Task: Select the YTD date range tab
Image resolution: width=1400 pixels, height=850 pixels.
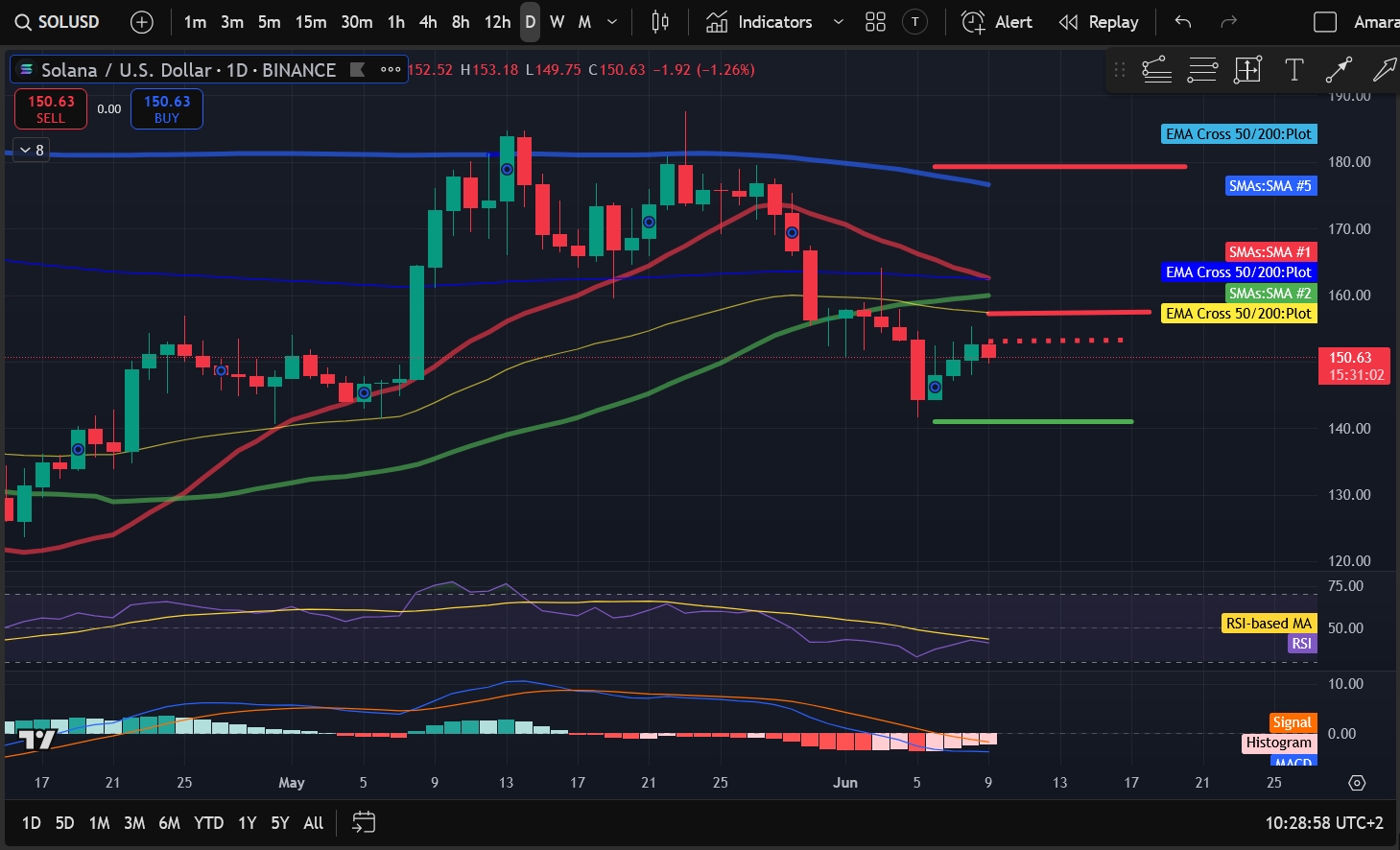Action: tap(208, 822)
